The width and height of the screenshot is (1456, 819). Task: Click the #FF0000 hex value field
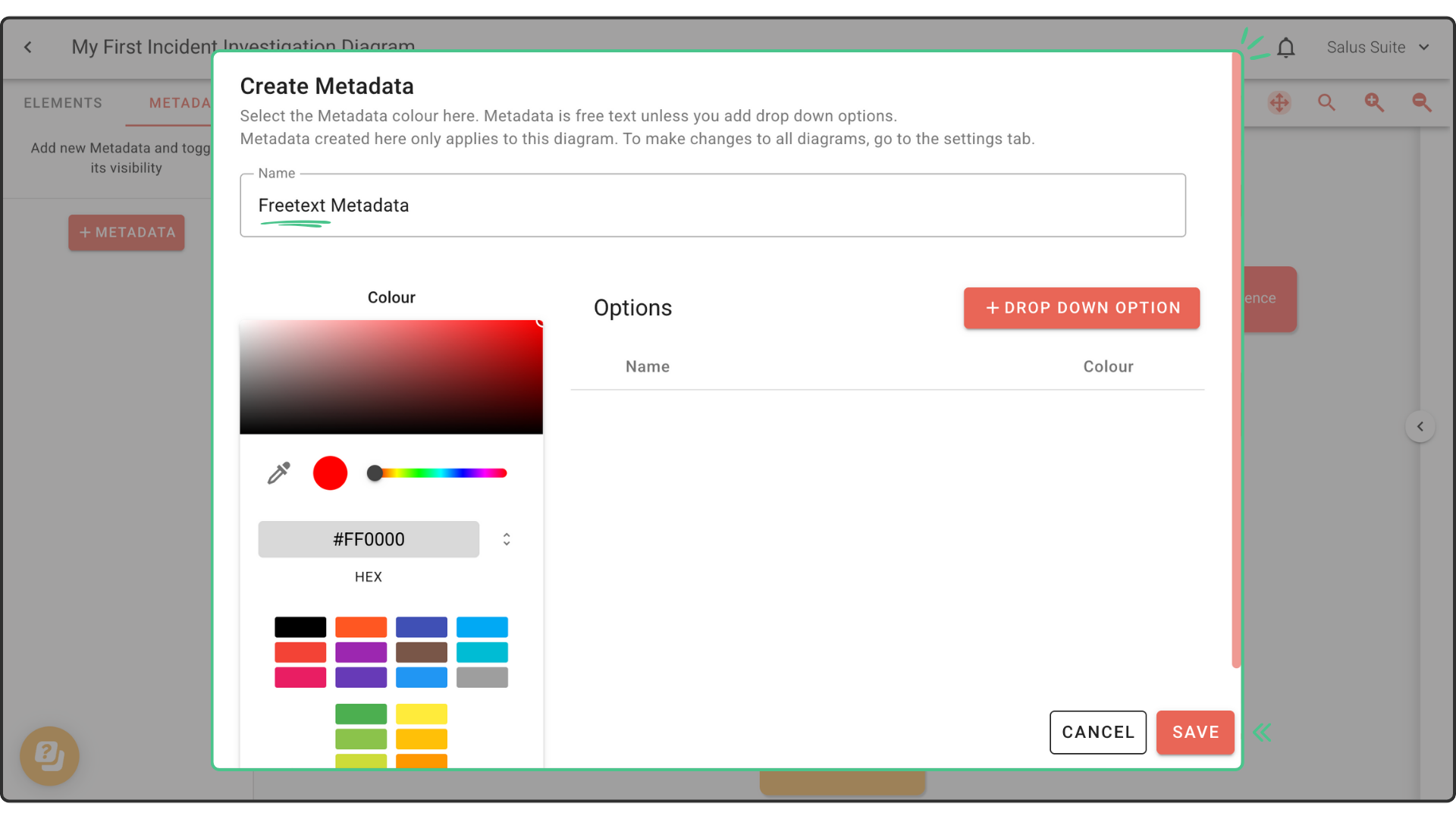pyautogui.click(x=369, y=539)
